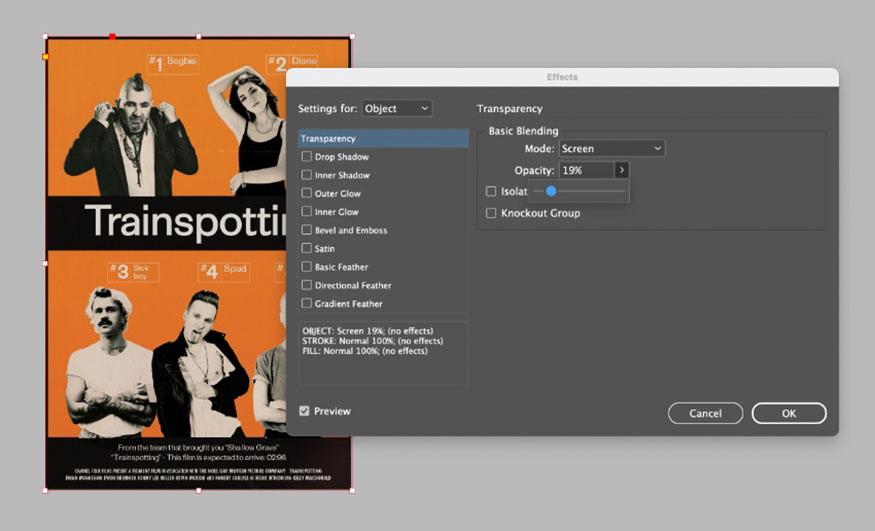Click the '#3 Sick boy' label on poster
Viewport: 875px width, 531px height.
click(133, 272)
